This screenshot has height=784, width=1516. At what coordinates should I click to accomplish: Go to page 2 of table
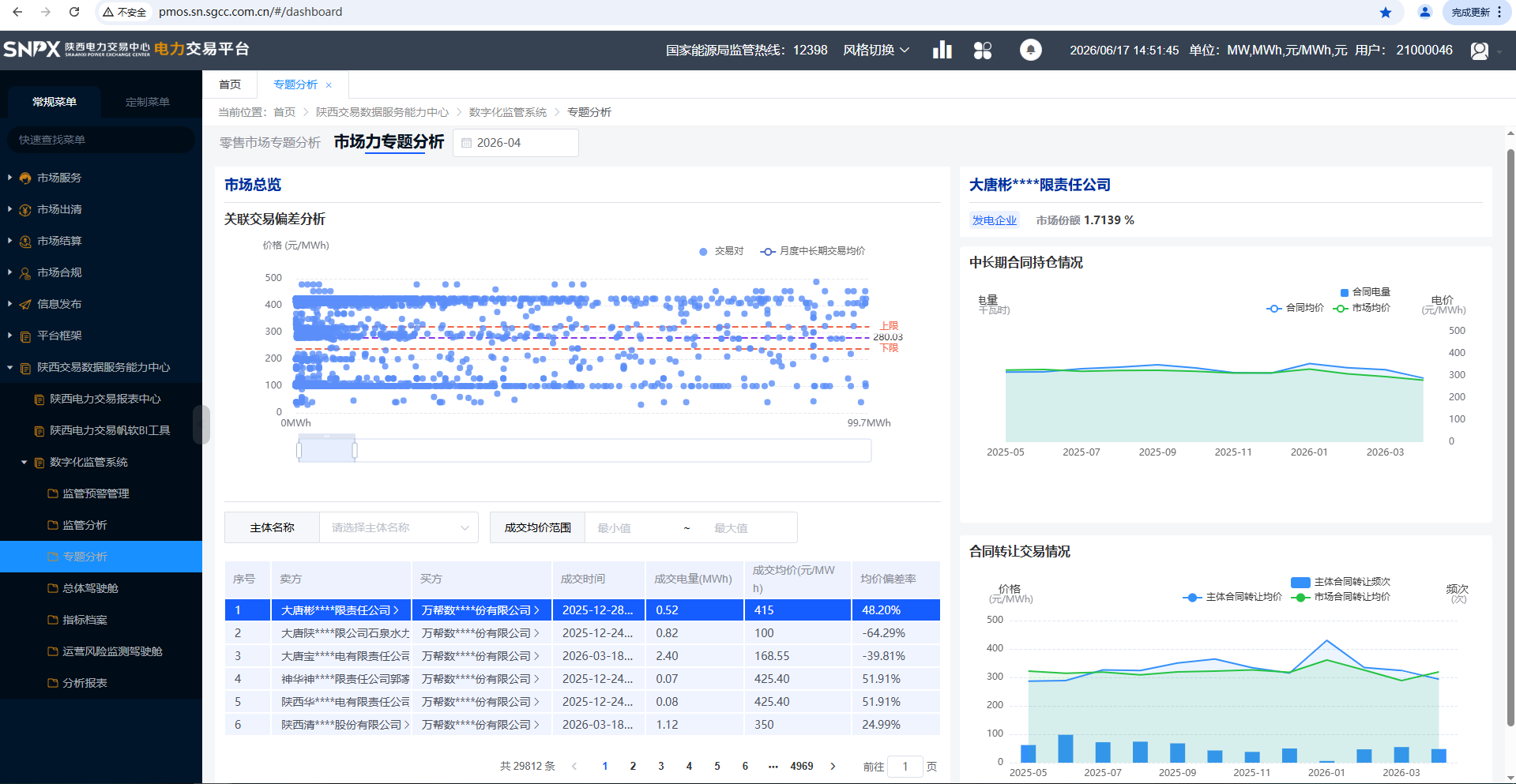(633, 766)
